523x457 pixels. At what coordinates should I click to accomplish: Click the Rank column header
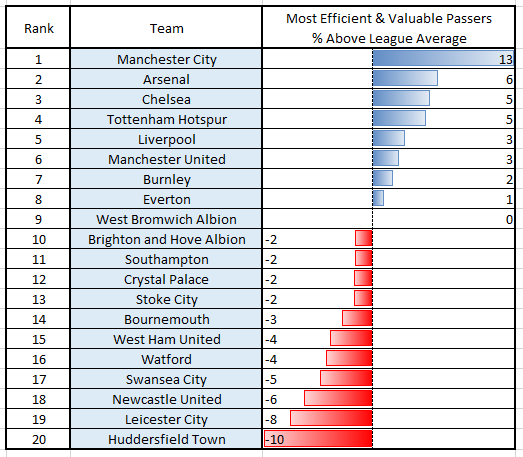[38, 28]
